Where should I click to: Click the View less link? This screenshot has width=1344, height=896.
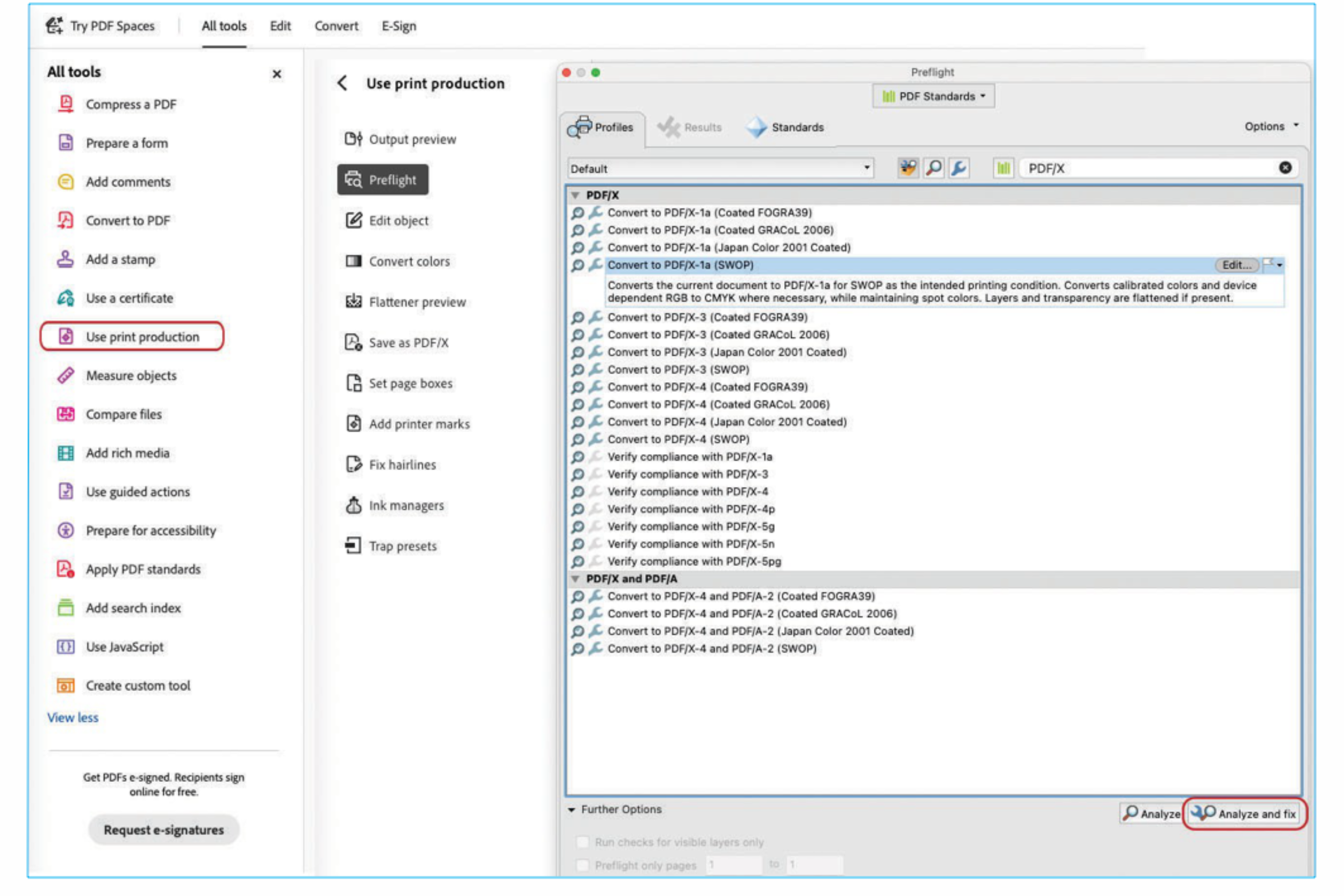tap(73, 718)
